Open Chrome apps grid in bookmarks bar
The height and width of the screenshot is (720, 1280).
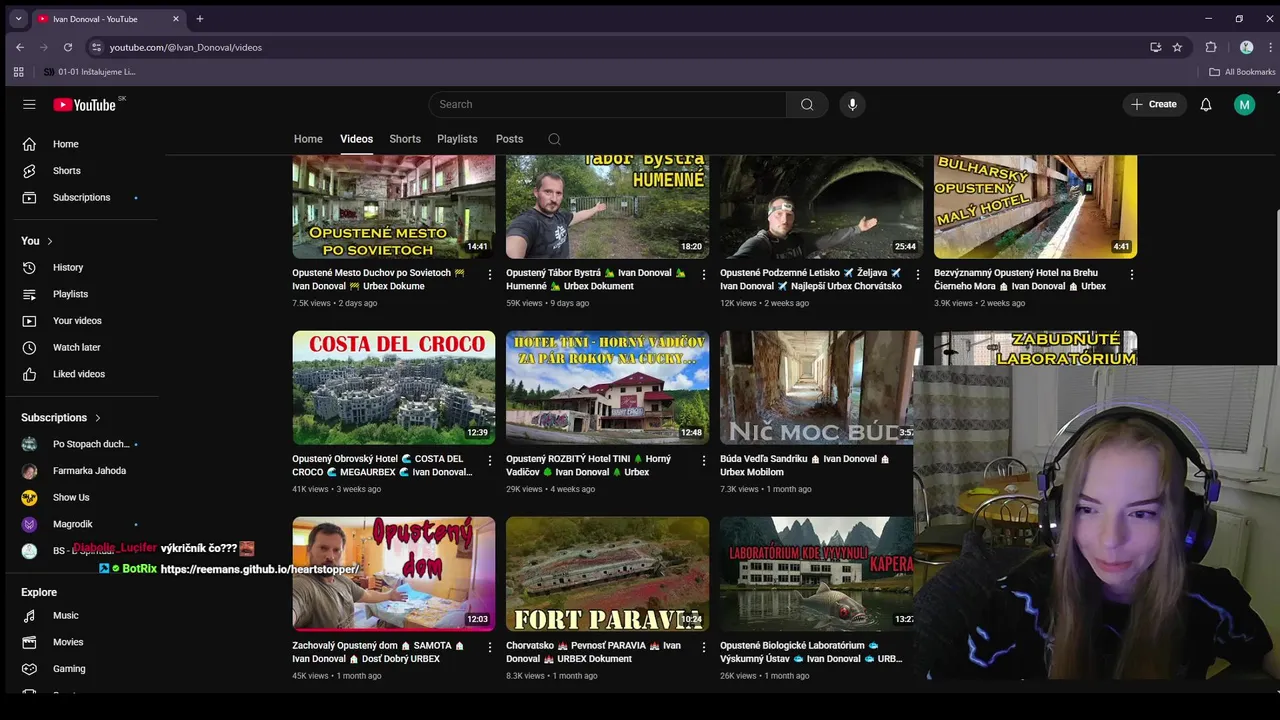tap(18, 72)
